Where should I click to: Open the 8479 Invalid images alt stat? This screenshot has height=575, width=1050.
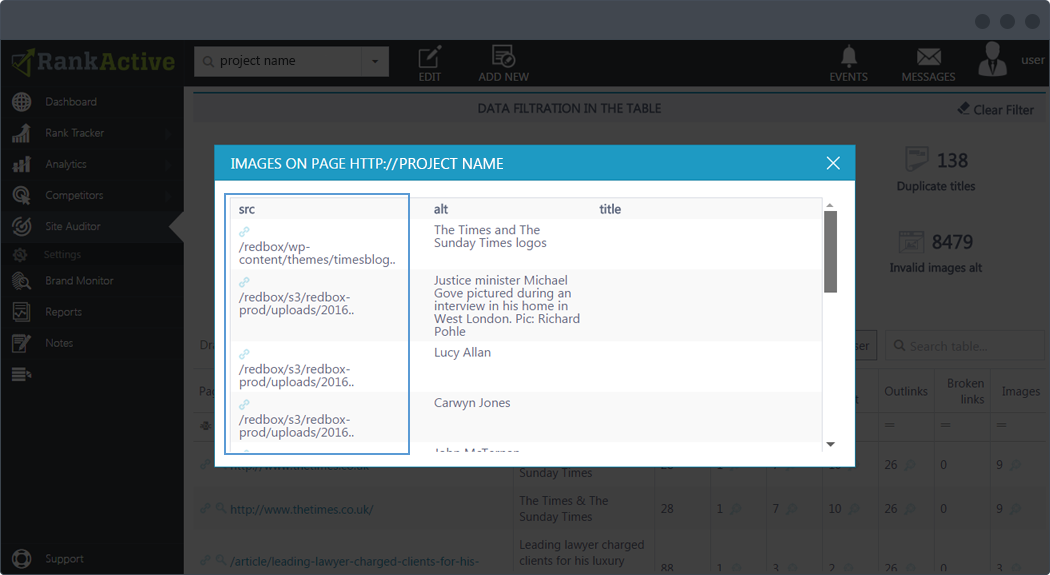[x=935, y=252]
